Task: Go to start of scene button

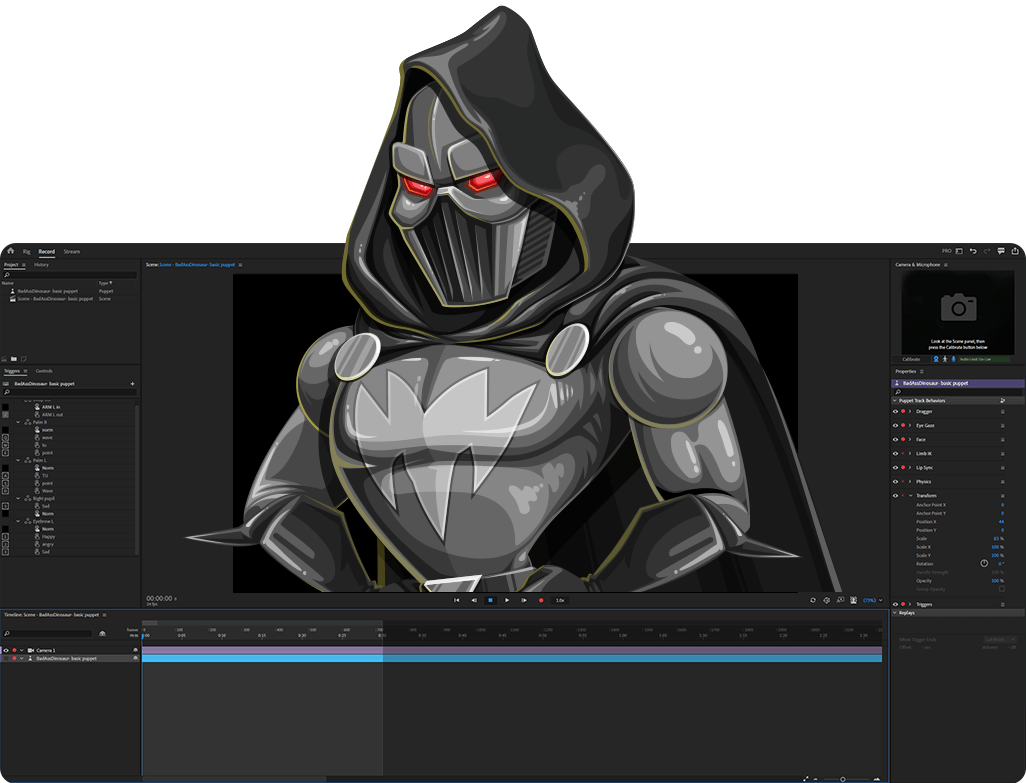Action: pyautogui.click(x=457, y=600)
